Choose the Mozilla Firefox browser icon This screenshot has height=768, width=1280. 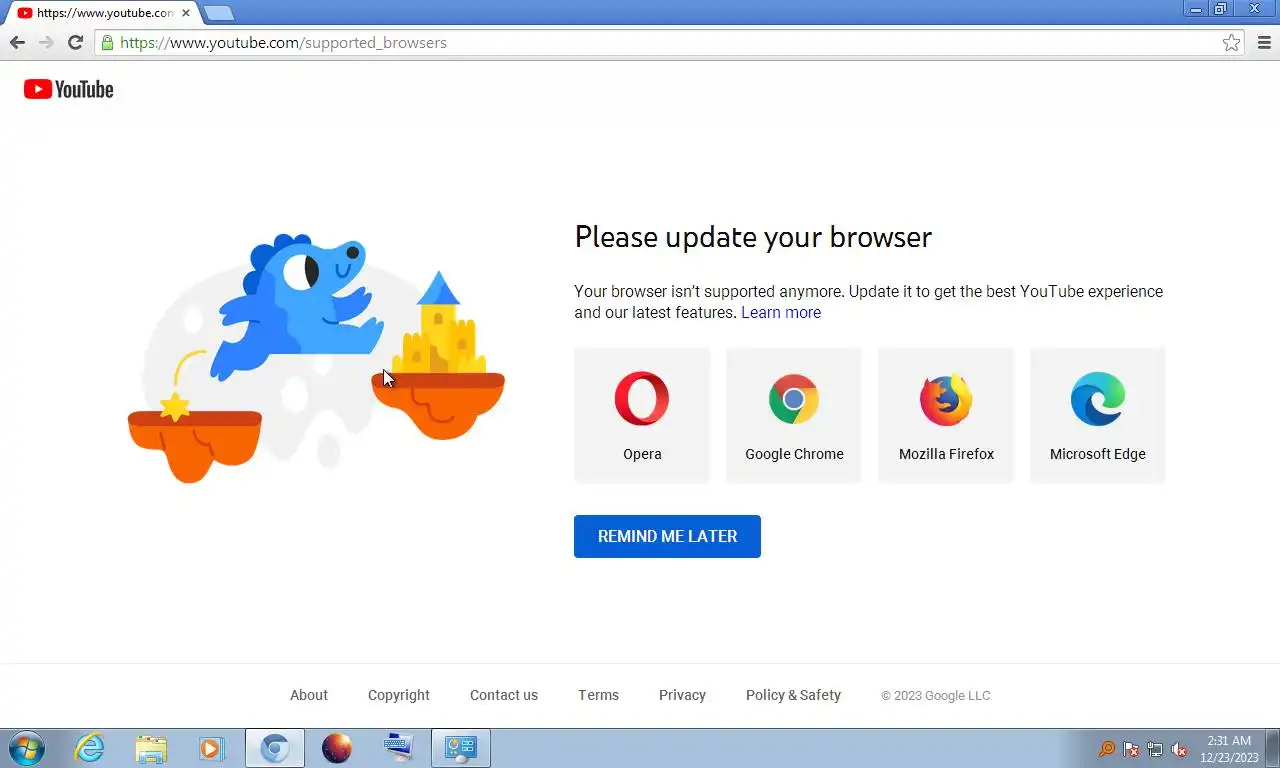(946, 399)
